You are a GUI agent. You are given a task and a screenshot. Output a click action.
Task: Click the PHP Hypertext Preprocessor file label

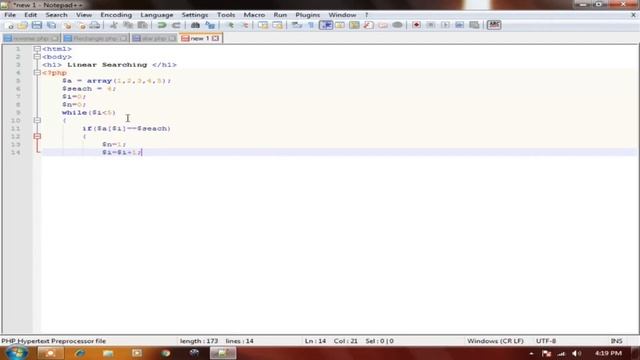pos(53,341)
